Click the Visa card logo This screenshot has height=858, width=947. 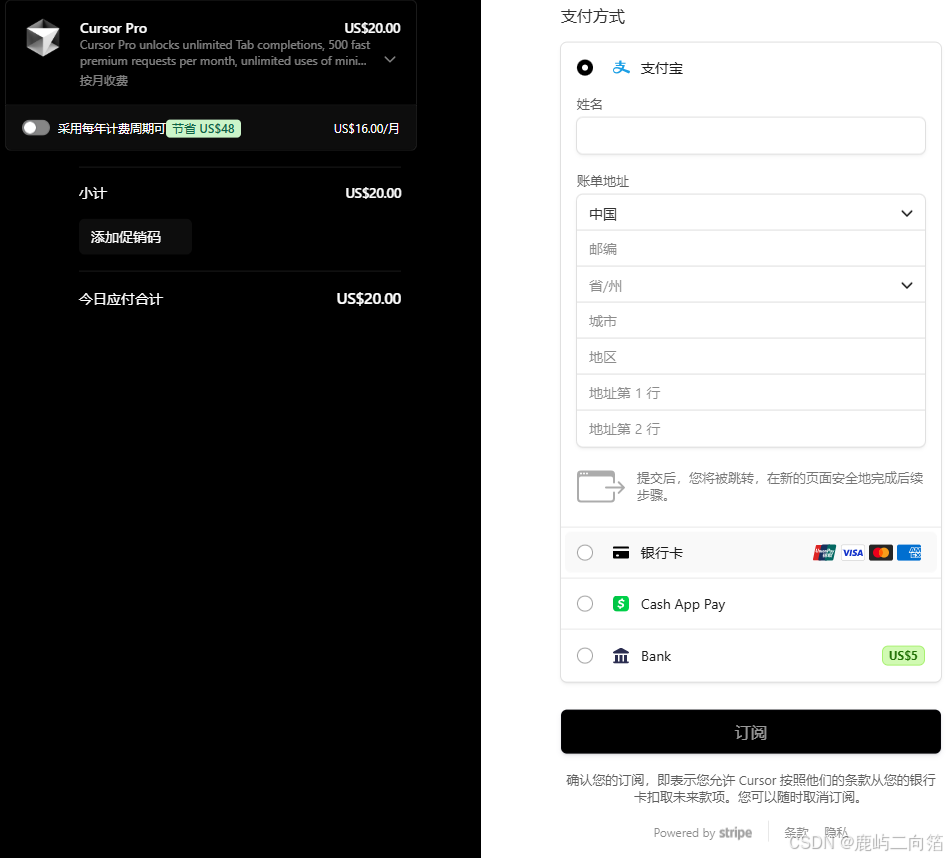pyautogui.click(x=853, y=552)
